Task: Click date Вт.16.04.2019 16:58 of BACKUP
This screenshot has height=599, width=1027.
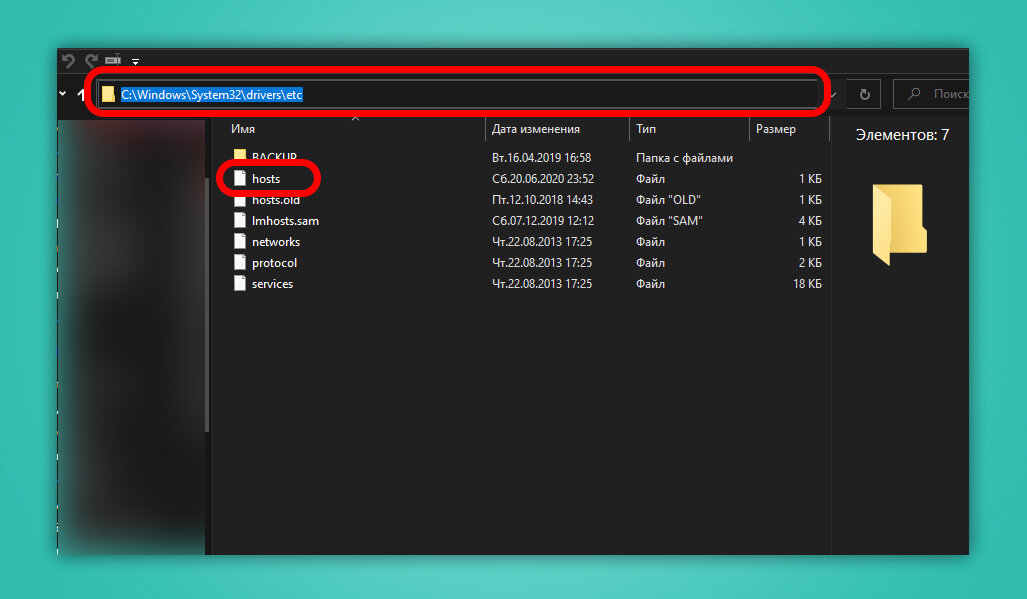Action: point(542,158)
